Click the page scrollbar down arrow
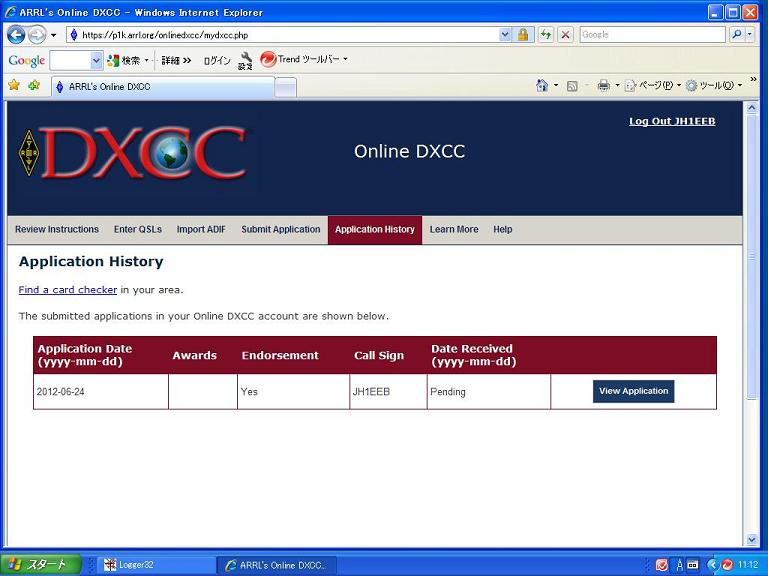Image resolution: width=768 pixels, height=576 pixels. coord(752,540)
